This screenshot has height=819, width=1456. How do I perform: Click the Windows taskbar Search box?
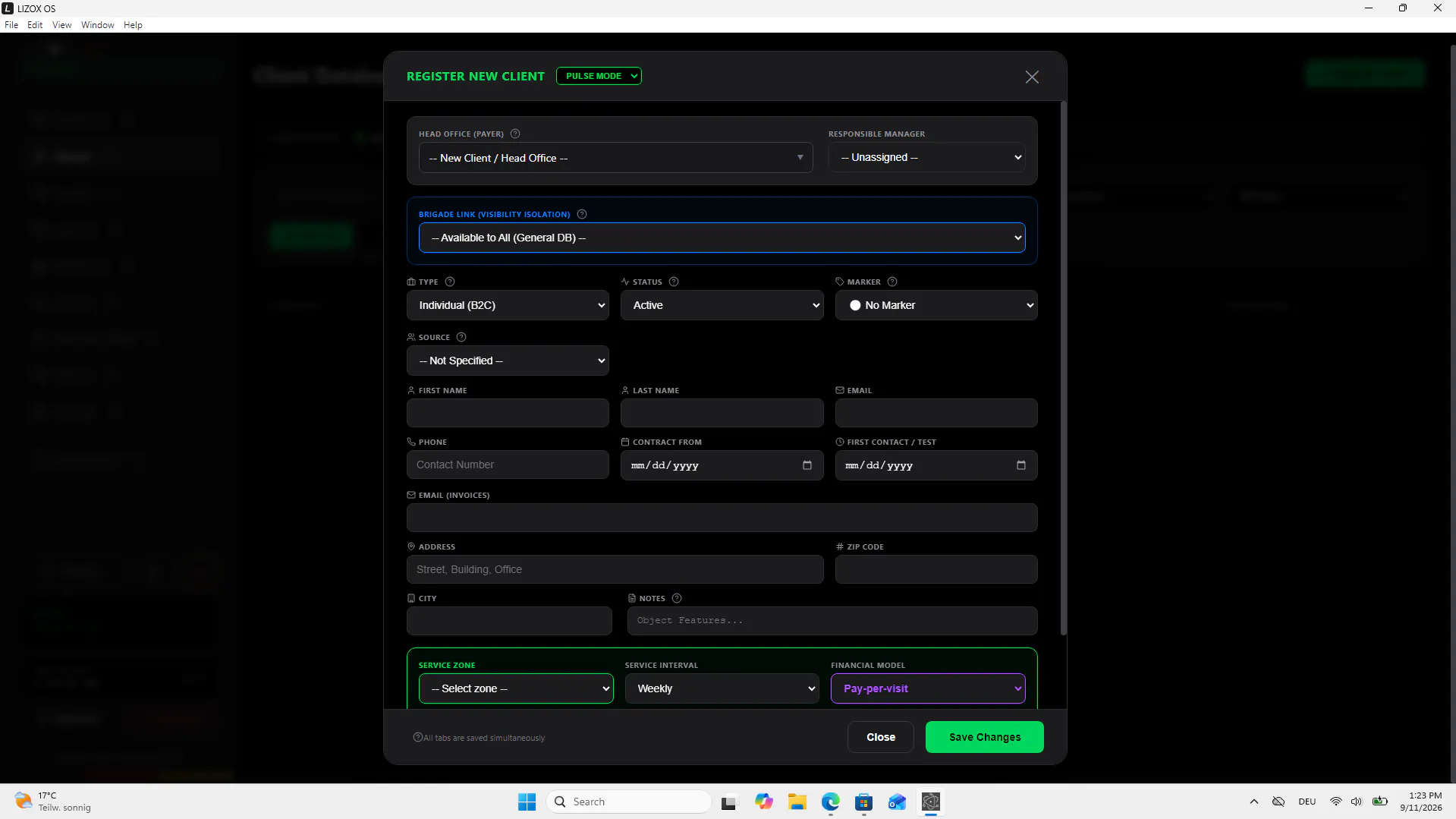629,802
